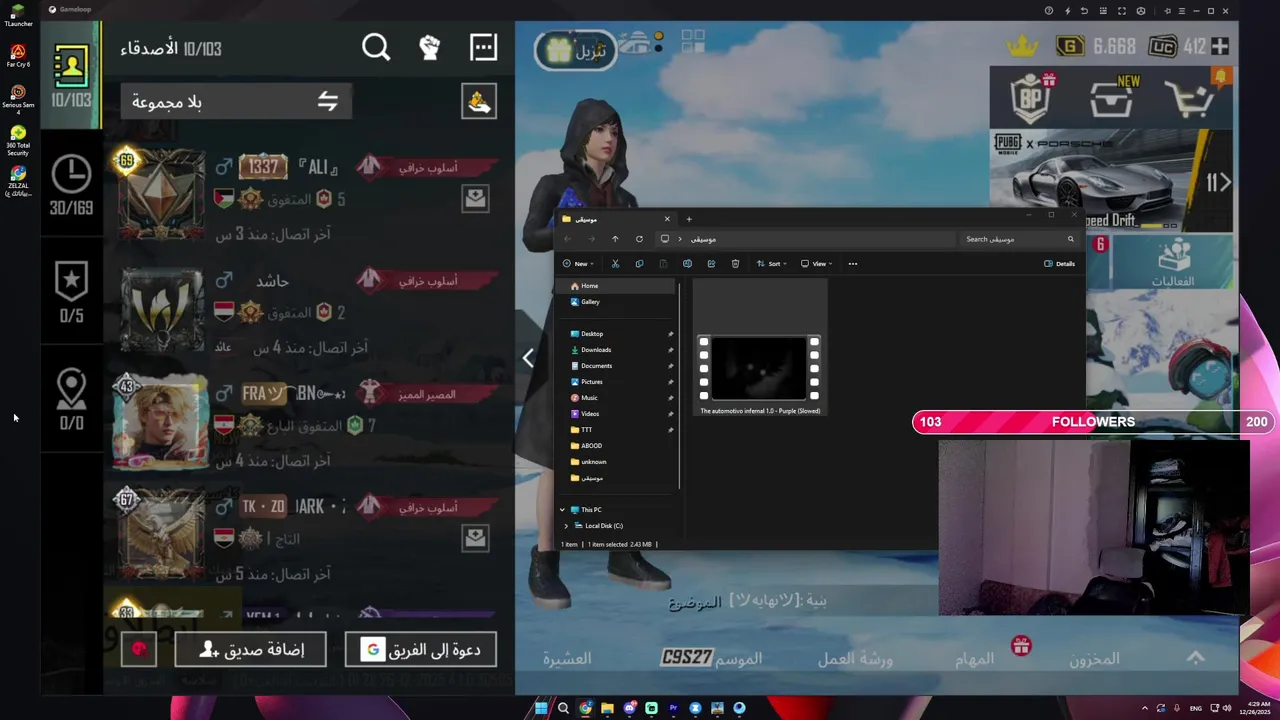The width and height of the screenshot is (1280, 720).
Task: Open the friend group selector dropdown
Action: click(x=236, y=101)
